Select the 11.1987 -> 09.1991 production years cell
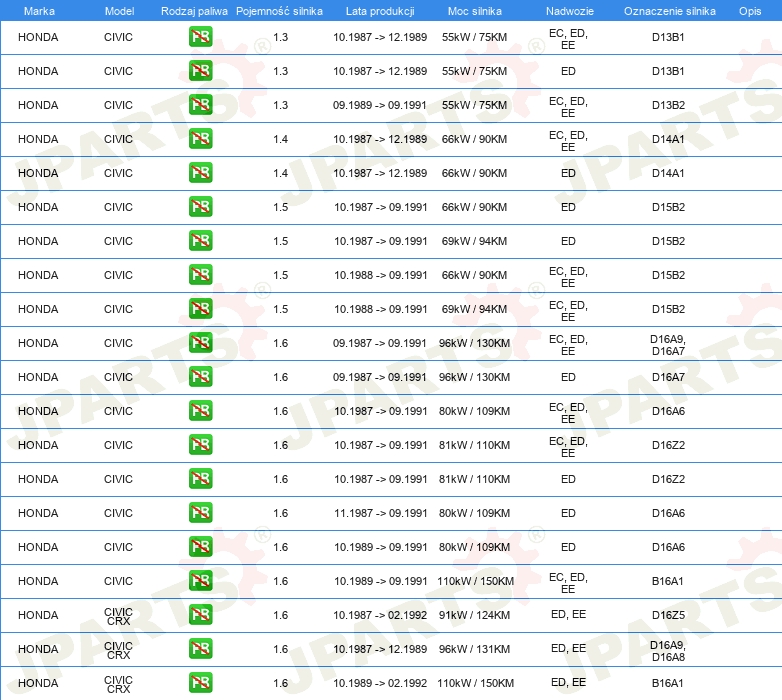The image size is (782, 700). pyautogui.click(x=380, y=513)
